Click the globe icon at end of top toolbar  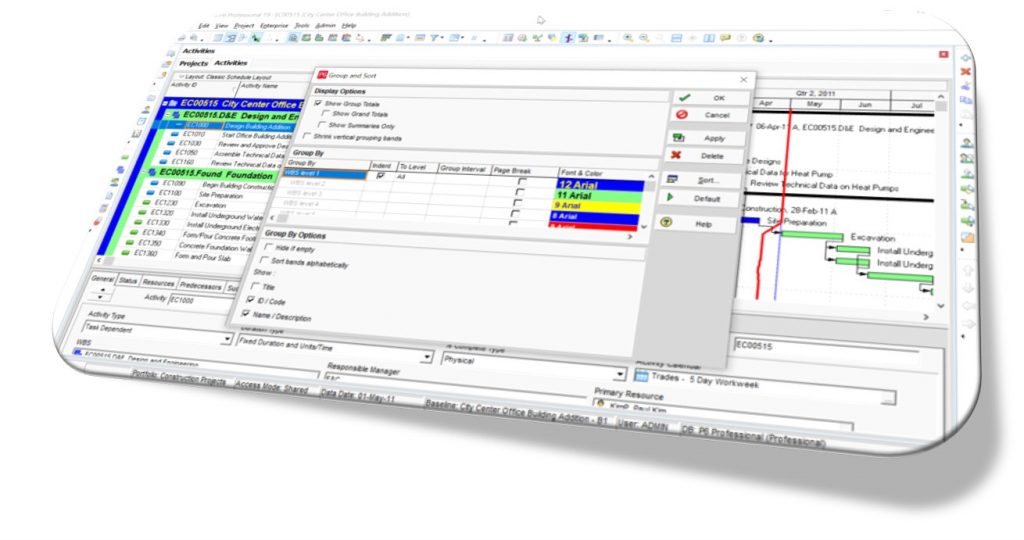click(x=759, y=38)
